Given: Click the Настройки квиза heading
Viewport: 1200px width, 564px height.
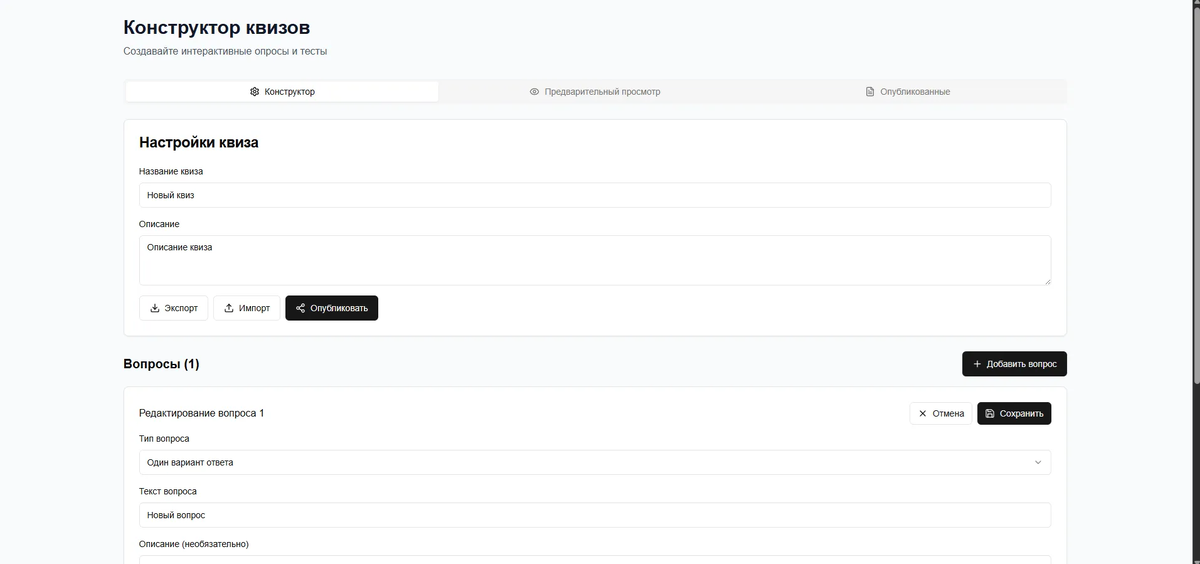Looking at the screenshot, I should [x=199, y=143].
